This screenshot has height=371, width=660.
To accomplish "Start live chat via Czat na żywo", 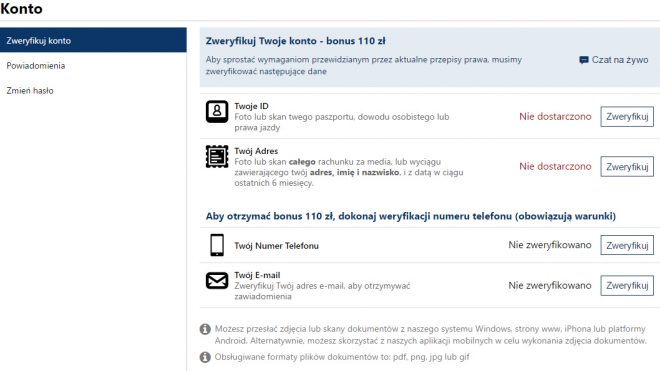I will [620, 60].
